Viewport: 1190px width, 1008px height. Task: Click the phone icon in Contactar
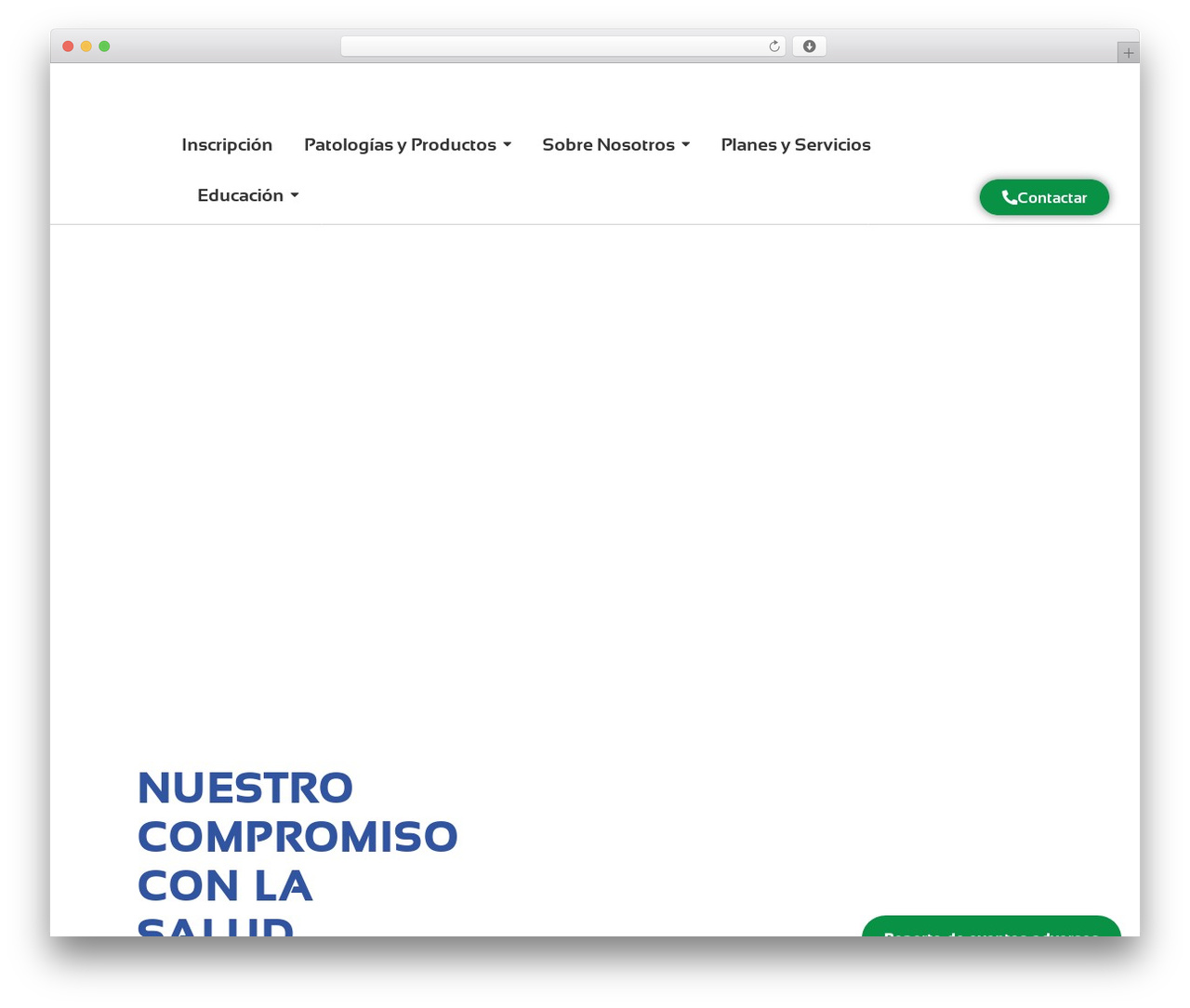(1009, 197)
